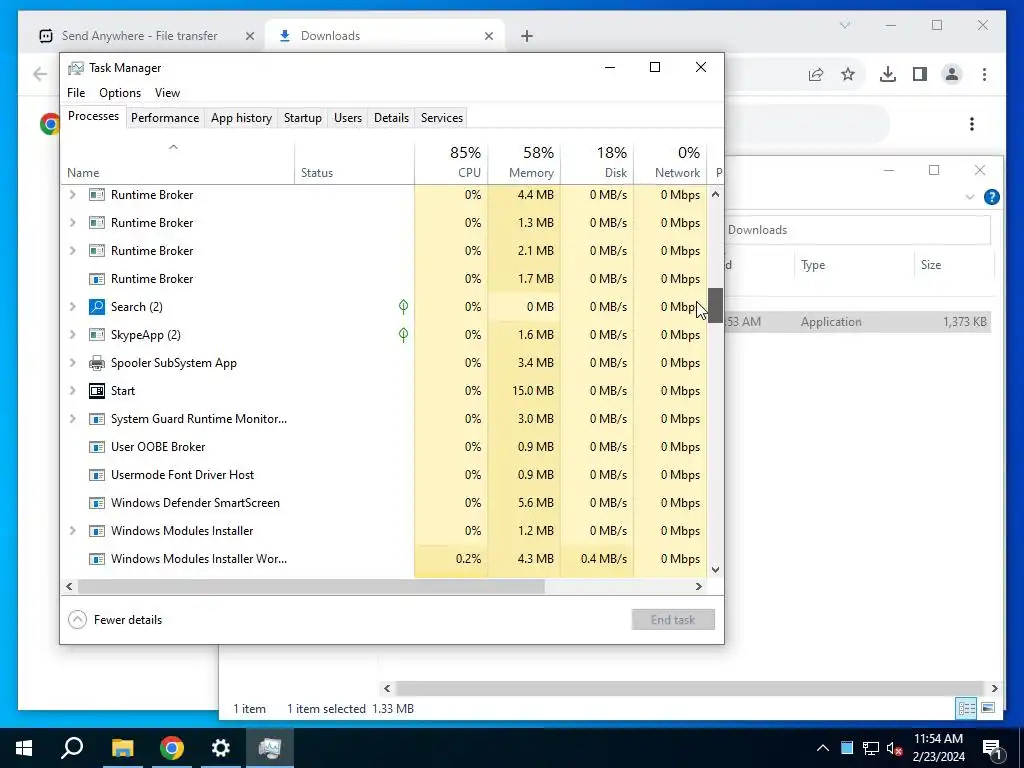This screenshot has width=1024, height=768.
Task: Show hidden tray icons chevron
Action: (823, 748)
